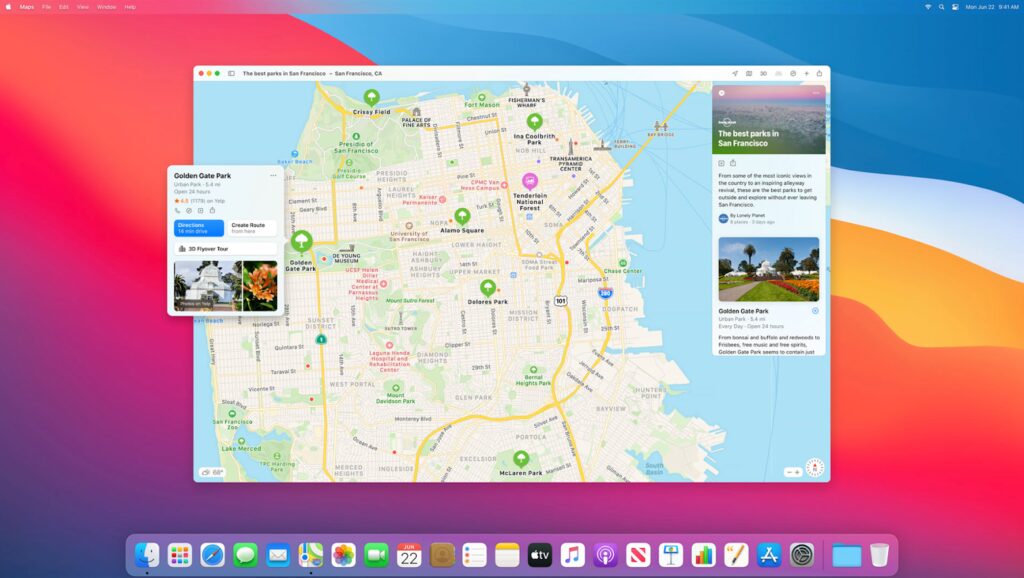Screen dimensions: 1024x578
Task: Select the Tenderloin National Forest pink marker
Action: pyautogui.click(x=530, y=181)
